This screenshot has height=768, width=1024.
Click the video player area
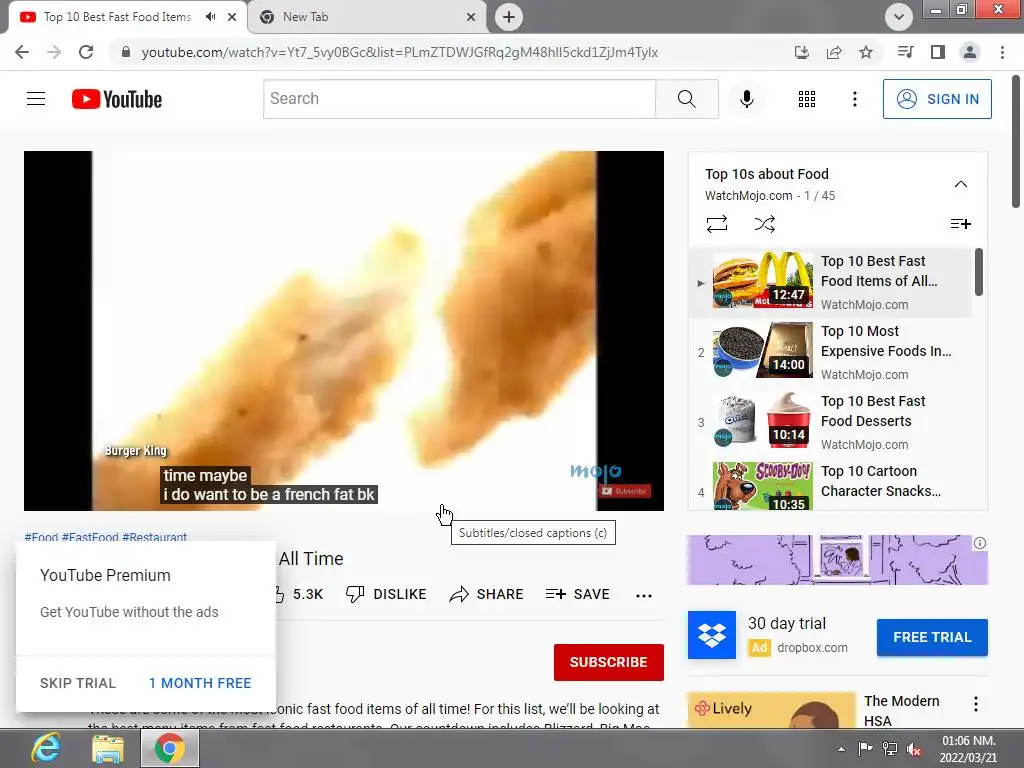coord(344,331)
